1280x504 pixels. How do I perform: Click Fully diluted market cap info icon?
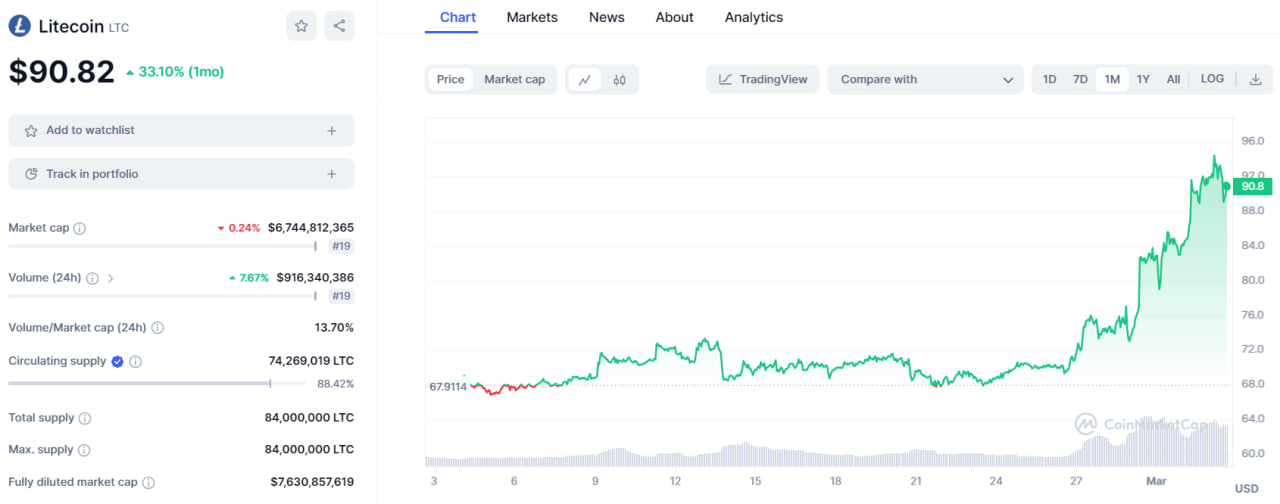(148, 482)
